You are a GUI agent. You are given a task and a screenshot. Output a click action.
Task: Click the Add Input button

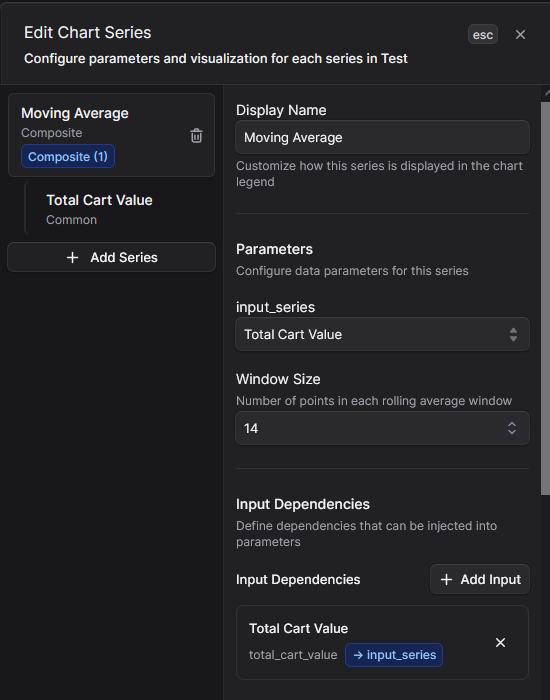[480, 579]
